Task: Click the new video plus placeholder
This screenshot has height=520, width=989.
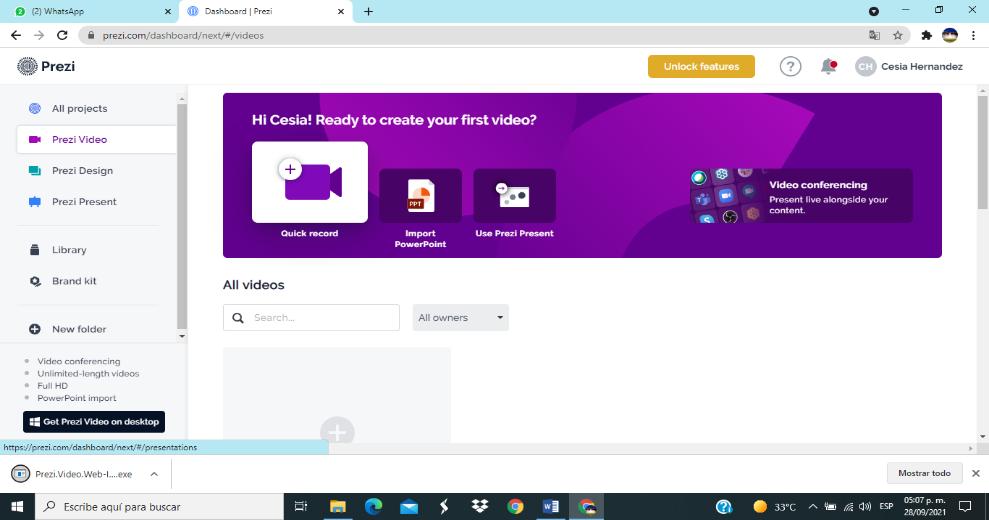Action: tap(337, 432)
